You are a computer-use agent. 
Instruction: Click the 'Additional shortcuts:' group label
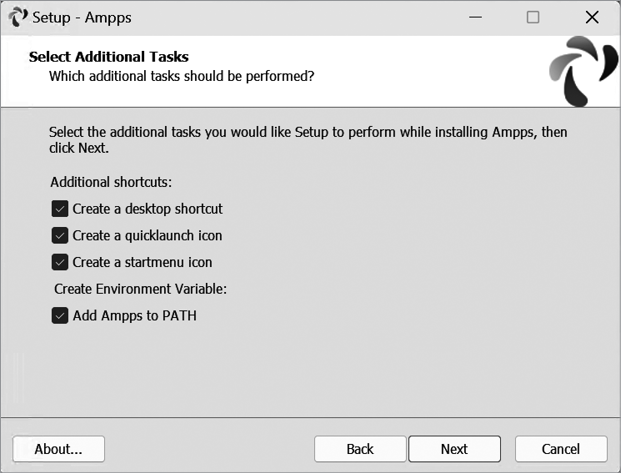[x=111, y=182]
